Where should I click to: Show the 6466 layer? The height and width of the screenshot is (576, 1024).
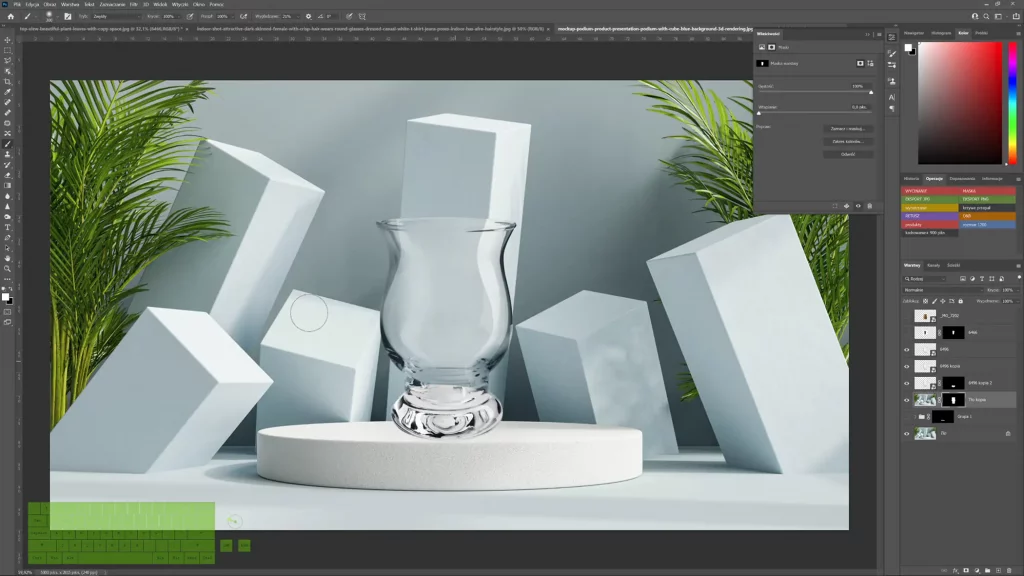(x=906, y=332)
